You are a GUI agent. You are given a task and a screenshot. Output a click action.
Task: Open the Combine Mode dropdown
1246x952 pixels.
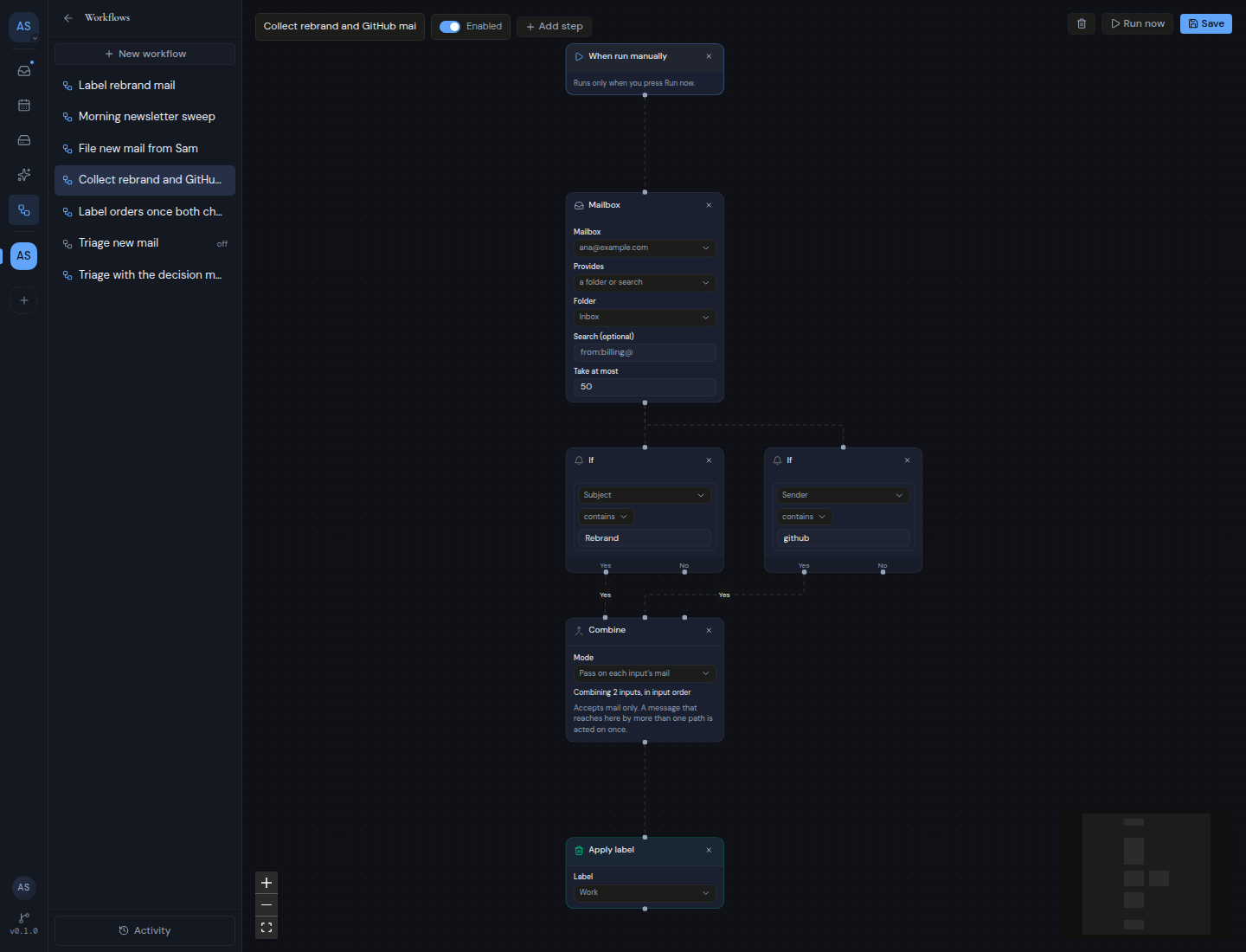645,673
